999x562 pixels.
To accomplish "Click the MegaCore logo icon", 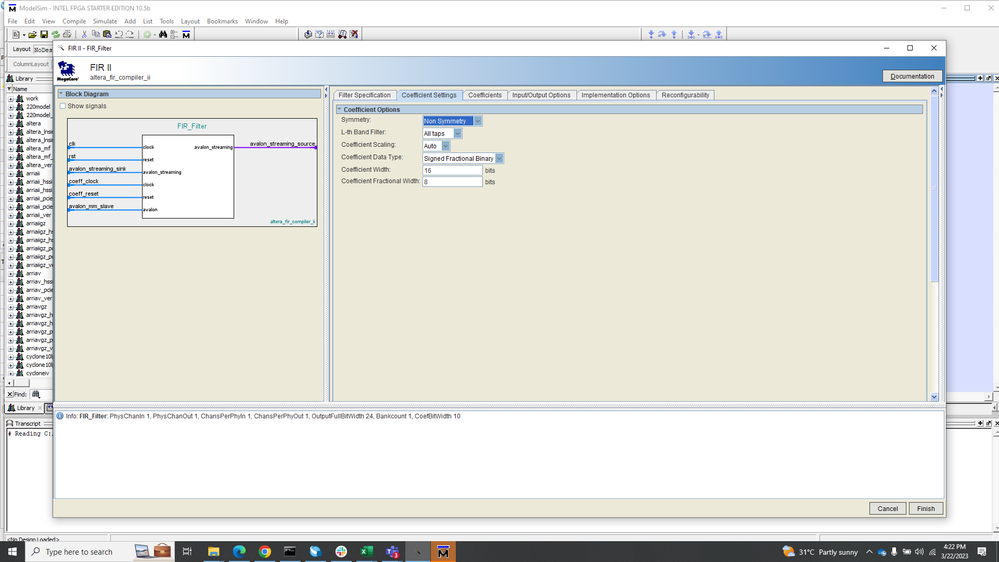I will point(68,71).
